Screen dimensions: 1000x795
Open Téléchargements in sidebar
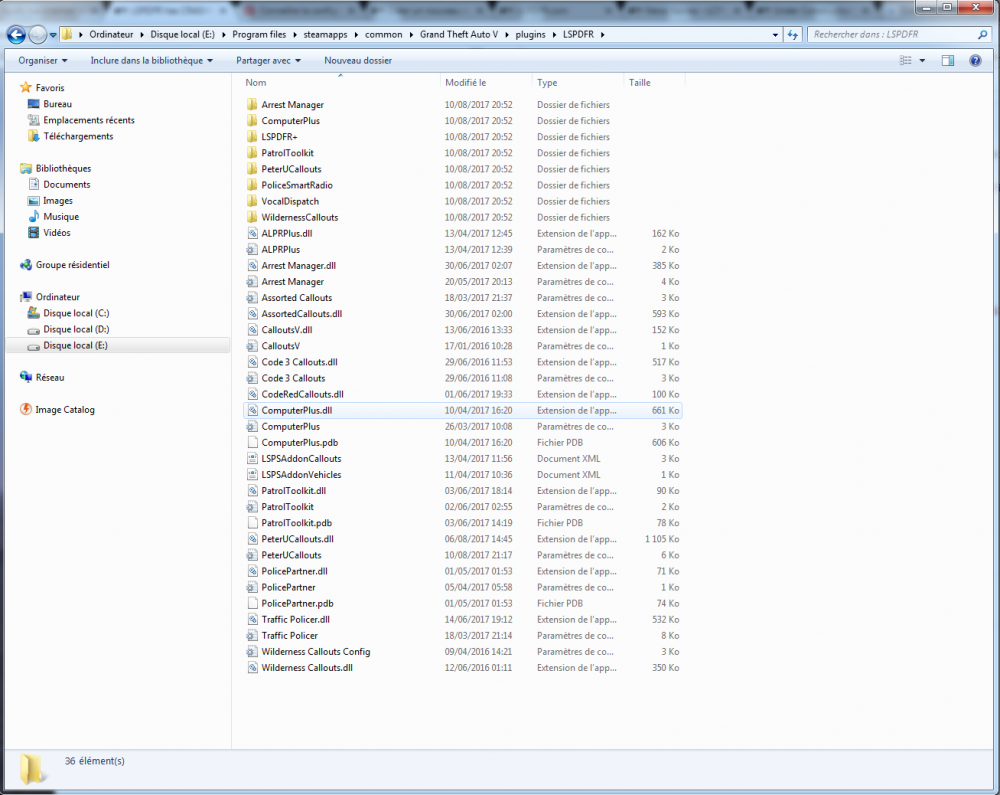pyautogui.click(x=78, y=136)
